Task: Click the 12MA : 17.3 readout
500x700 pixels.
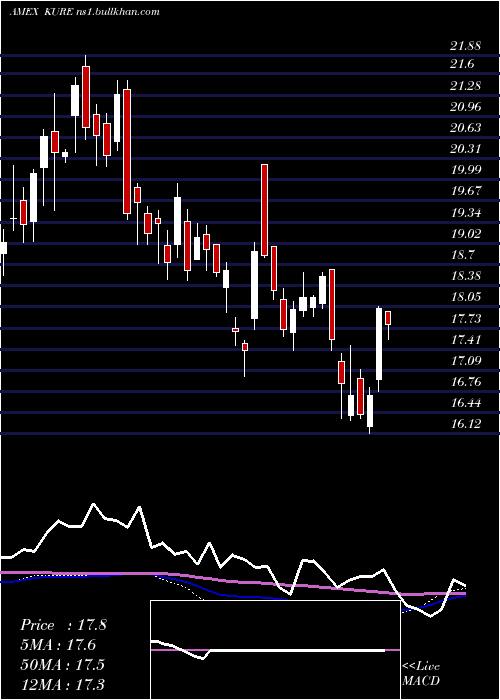Action: pyautogui.click(x=62, y=684)
